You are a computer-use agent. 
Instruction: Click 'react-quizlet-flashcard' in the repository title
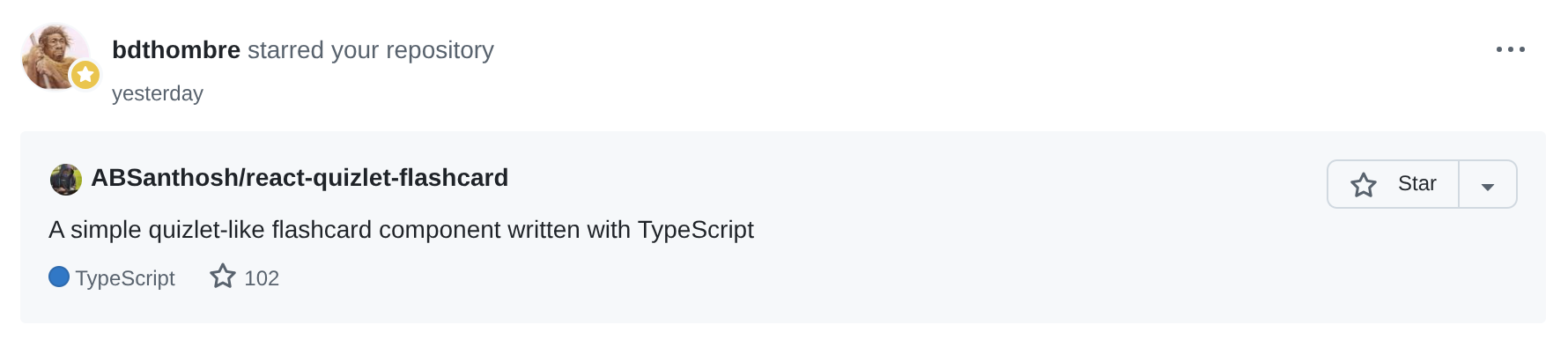click(377, 178)
